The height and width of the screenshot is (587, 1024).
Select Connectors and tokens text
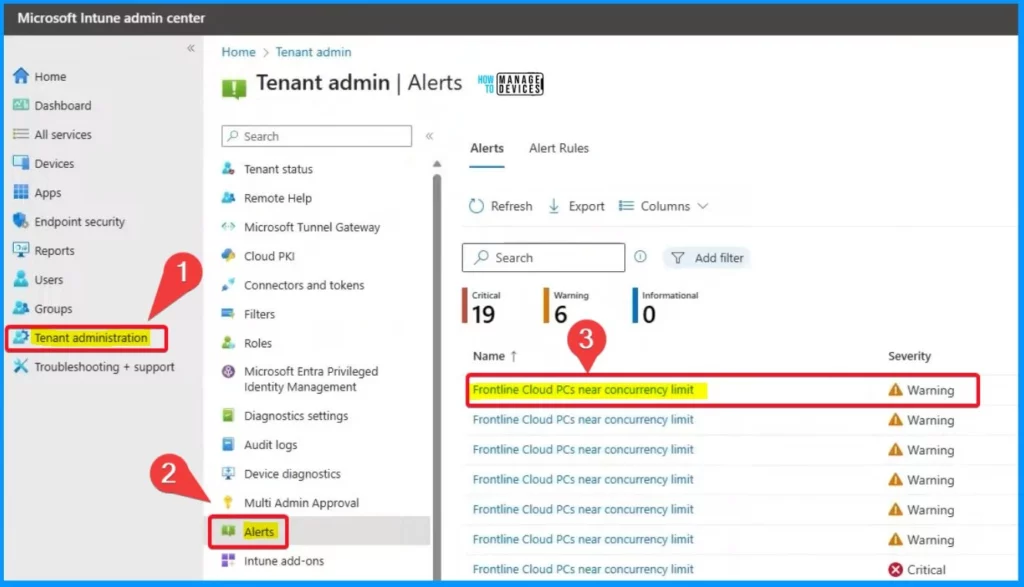pos(304,285)
